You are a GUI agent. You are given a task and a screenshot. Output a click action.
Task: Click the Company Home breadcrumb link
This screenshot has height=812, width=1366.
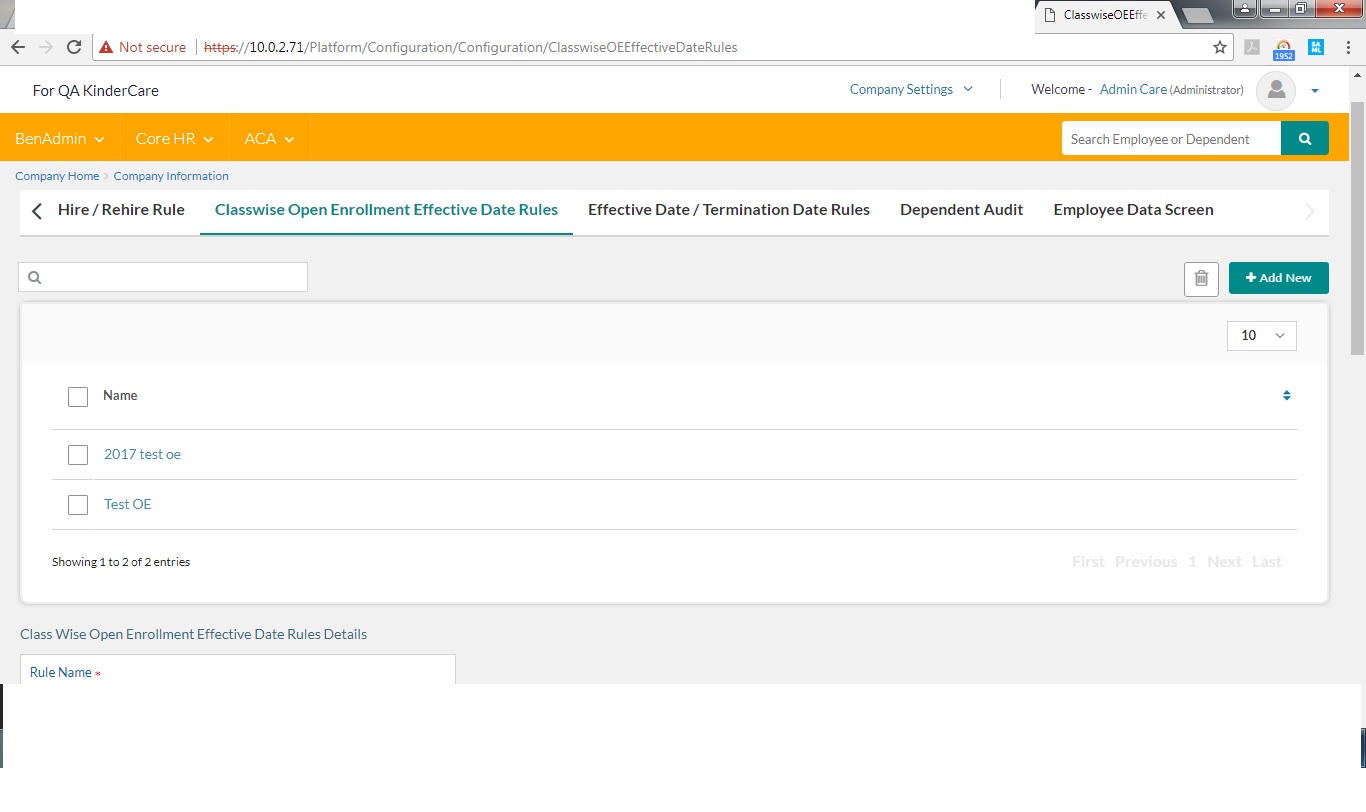point(57,176)
